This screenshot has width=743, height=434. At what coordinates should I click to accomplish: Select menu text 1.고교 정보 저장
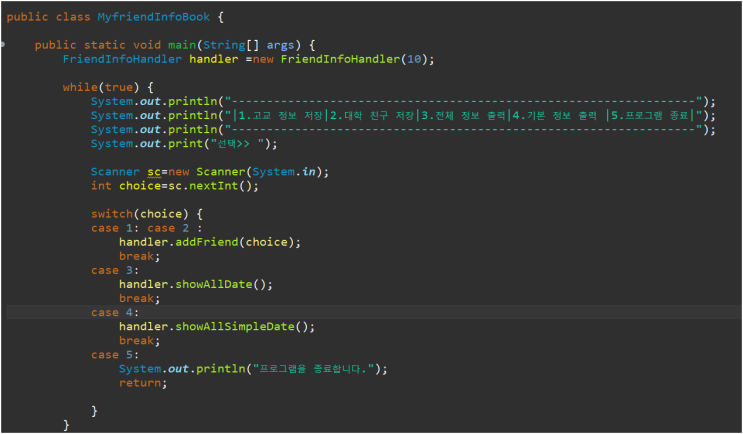tap(281, 116)
